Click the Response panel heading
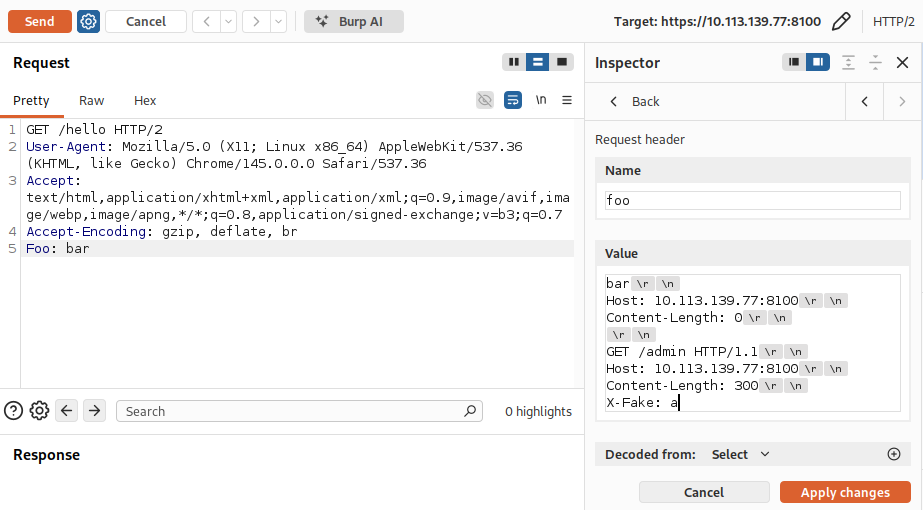 [x=47, y=455]
